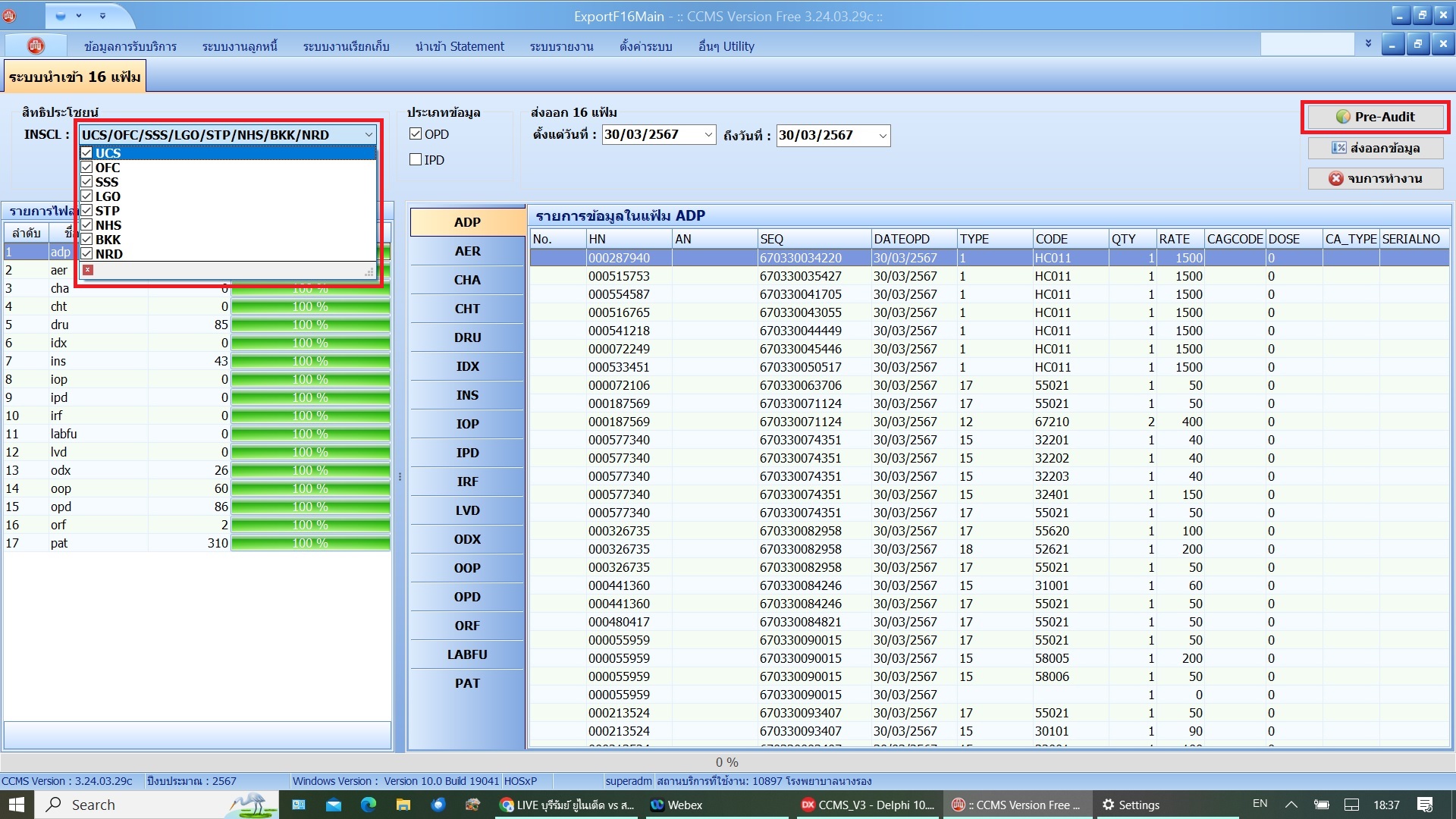Toggle SSS checkbox in dropdown

click(x=86, y=182)
